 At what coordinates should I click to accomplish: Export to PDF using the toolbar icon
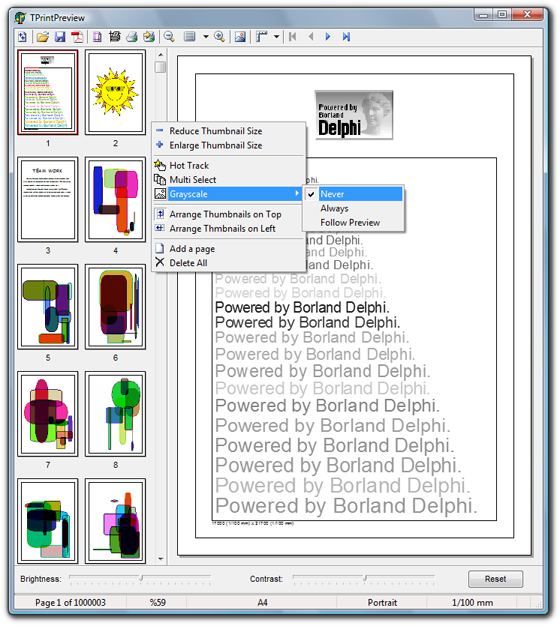(x=77, y=37)
